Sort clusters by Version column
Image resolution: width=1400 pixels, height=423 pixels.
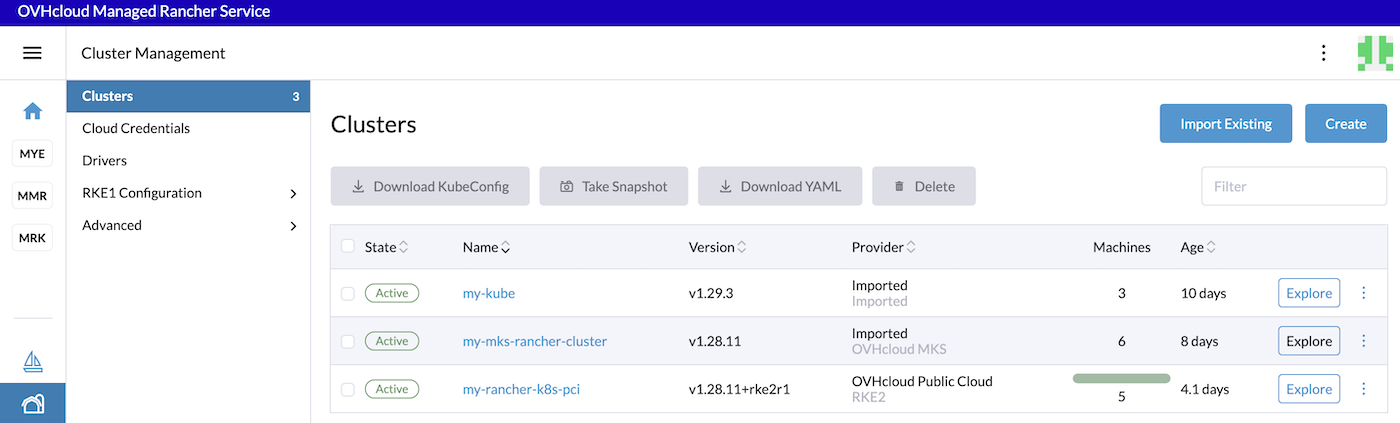click(x=718, y=247)
